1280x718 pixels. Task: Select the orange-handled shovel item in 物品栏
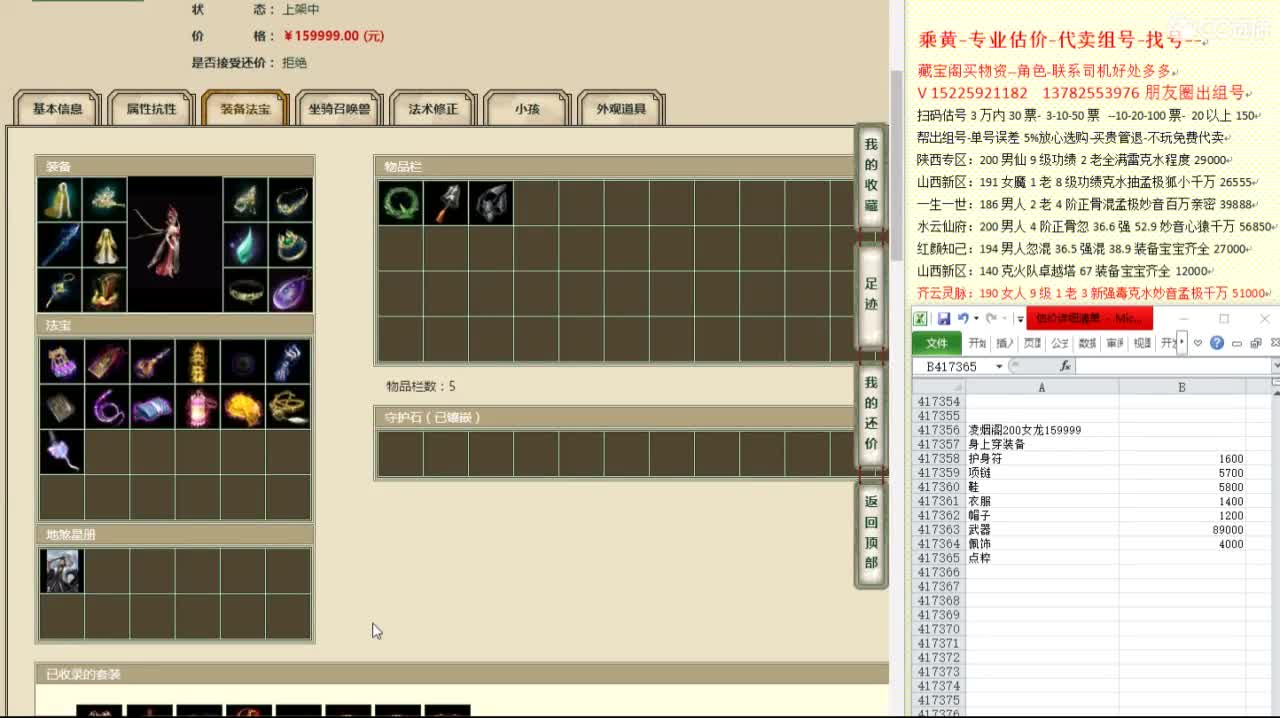pos(445,203)
